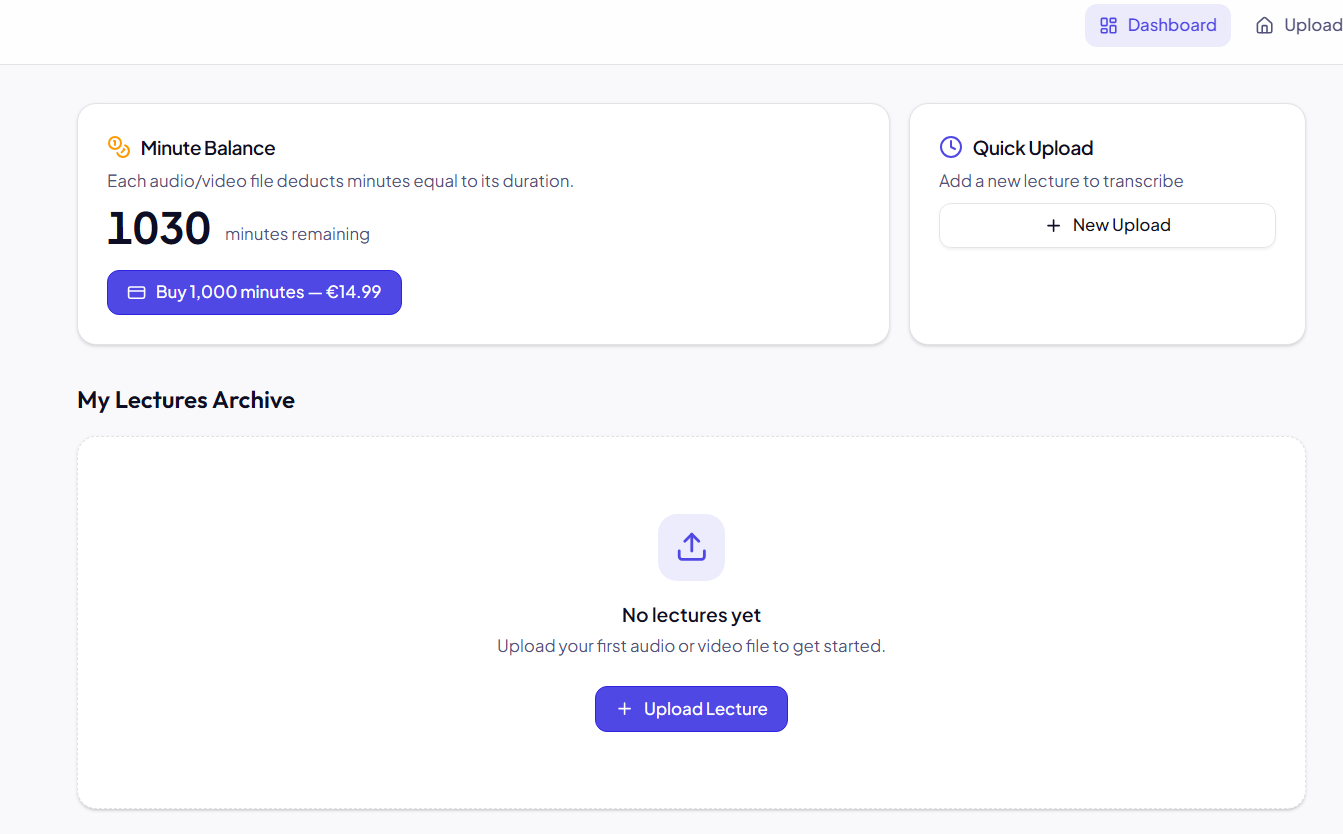The image size is (1343, 834).
Task: Click the home icon next to Upload
Action: point(1263,24)
